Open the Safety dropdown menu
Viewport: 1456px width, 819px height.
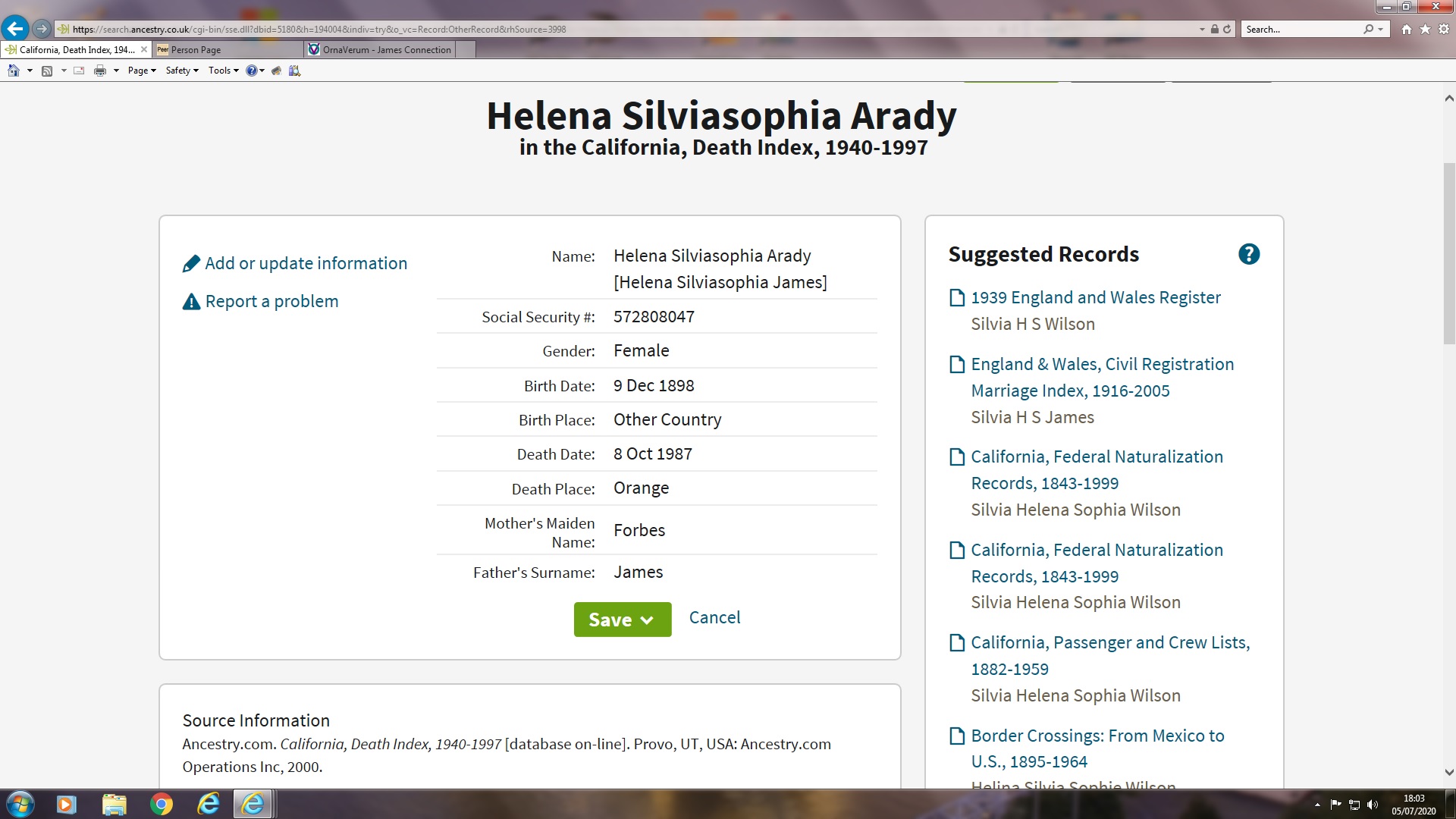pos(182,71)
